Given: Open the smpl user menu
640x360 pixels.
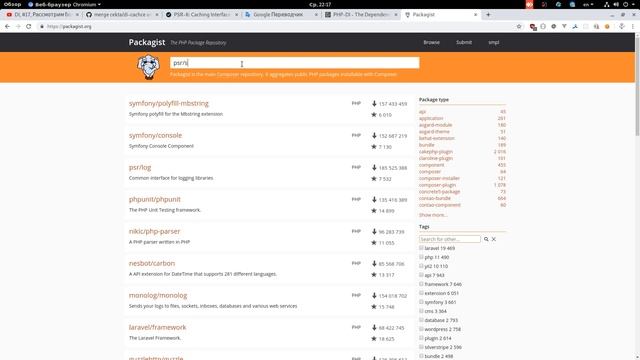Looking at the screenshot, I should 494,42.
